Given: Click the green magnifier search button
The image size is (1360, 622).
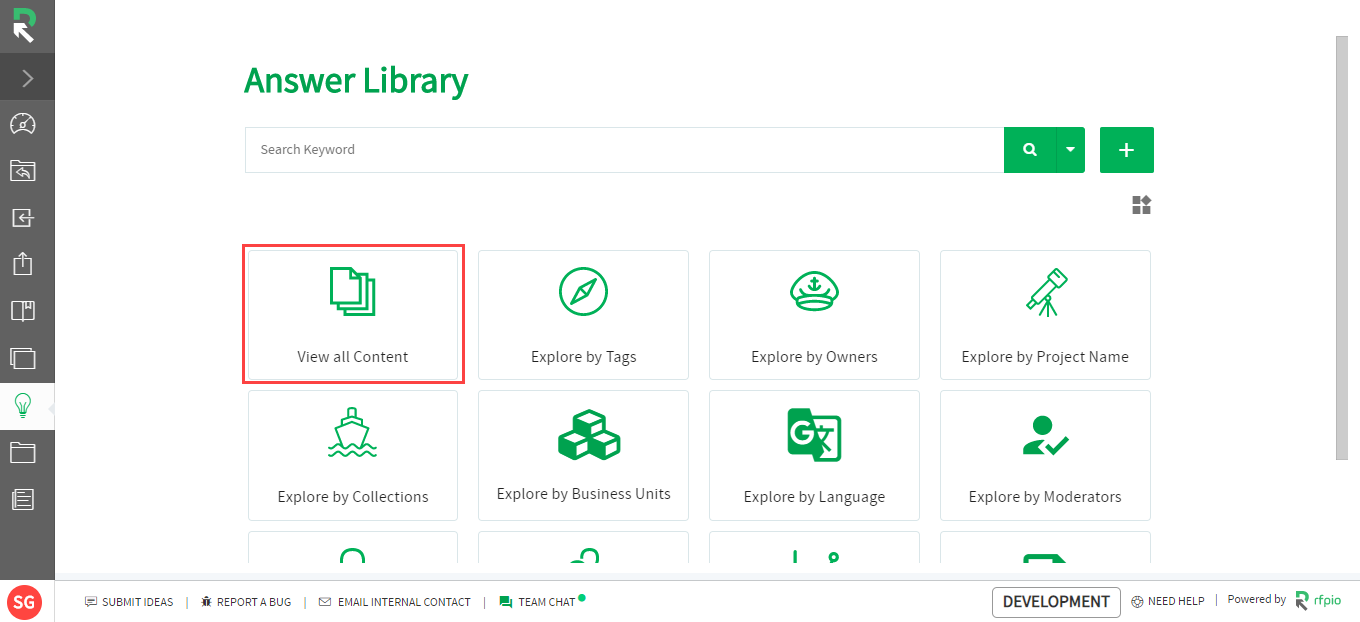Looking at the screenshot, I should [1030, 150].
